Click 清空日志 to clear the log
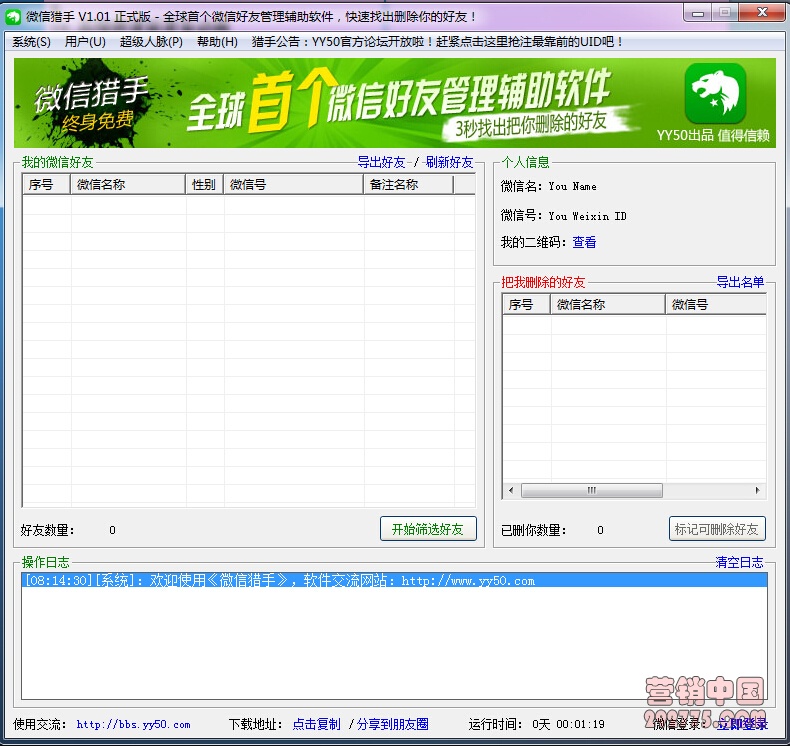 click(x=739, y=563)
